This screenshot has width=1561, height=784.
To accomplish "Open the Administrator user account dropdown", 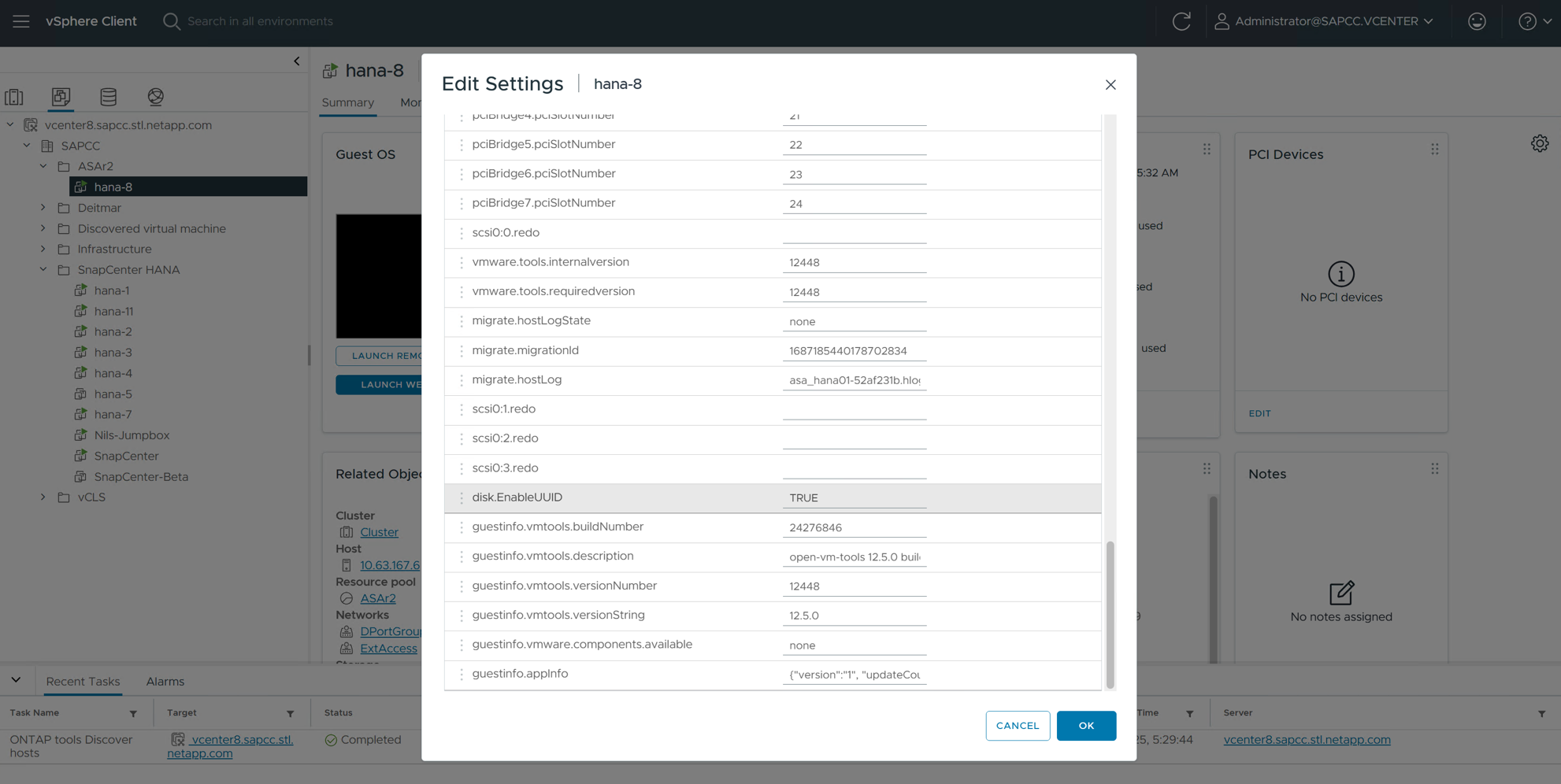I will point(1325,21).
